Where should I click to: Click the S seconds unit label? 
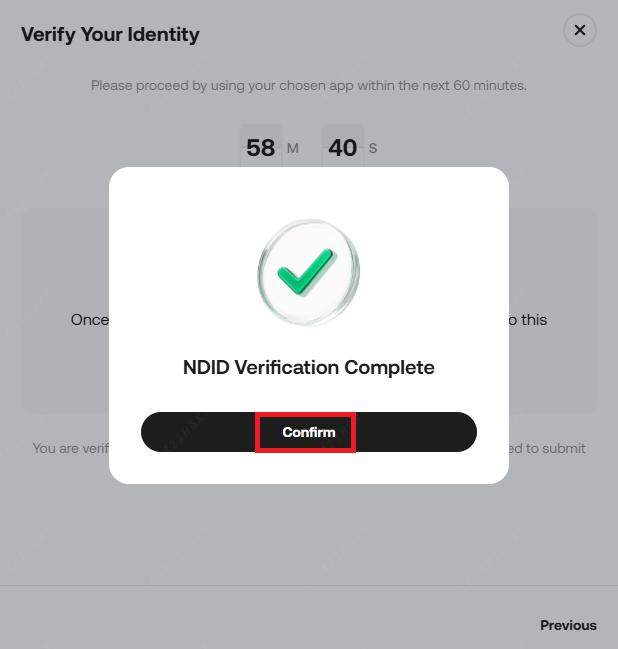click(x=373, y=149)
